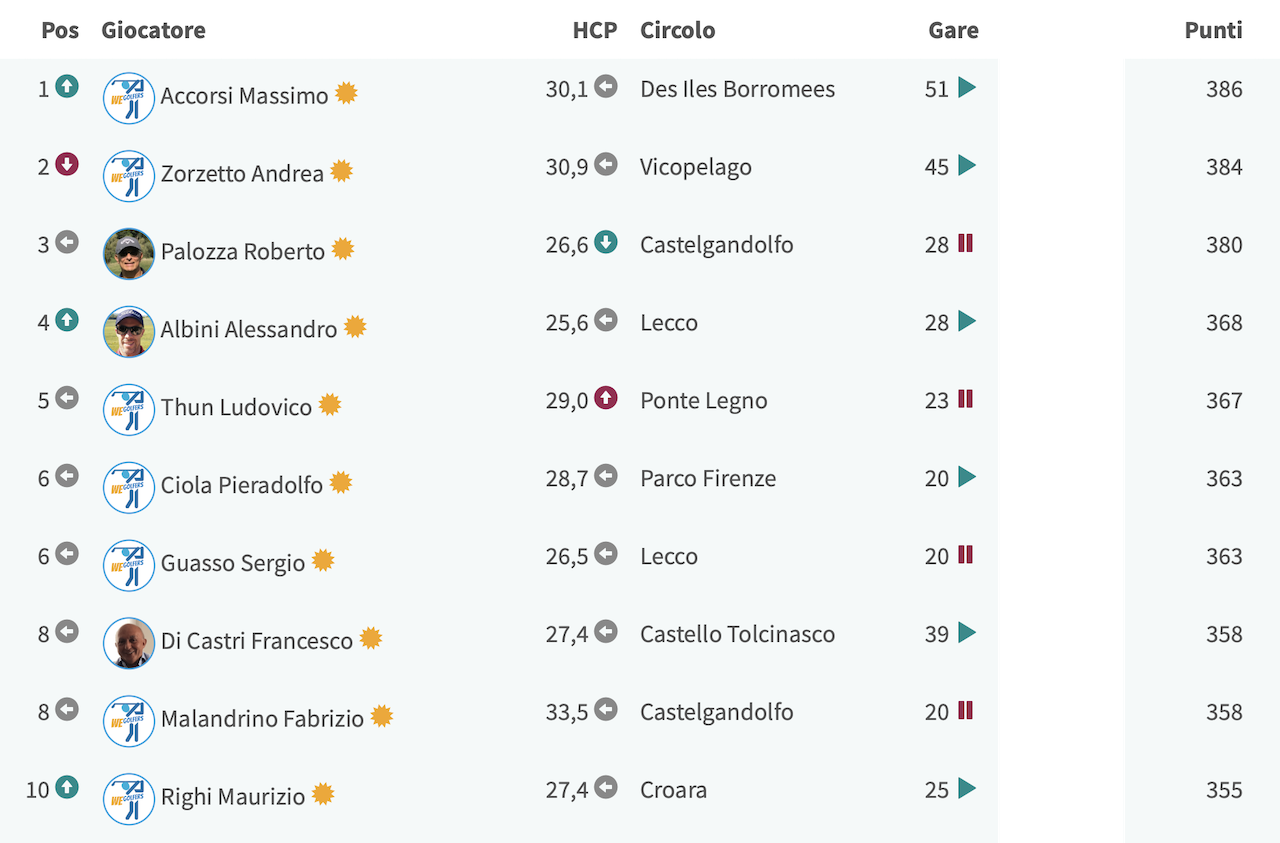This screenshot has height=843, width=1280.
Task: Sort by the Punti column header
Action: (x=1213, y=30)
